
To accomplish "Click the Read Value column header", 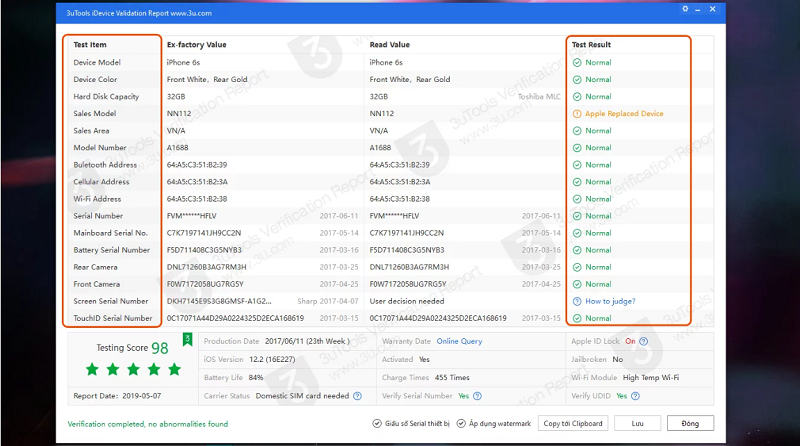I will pyautogui.click(x=389, y=45).
